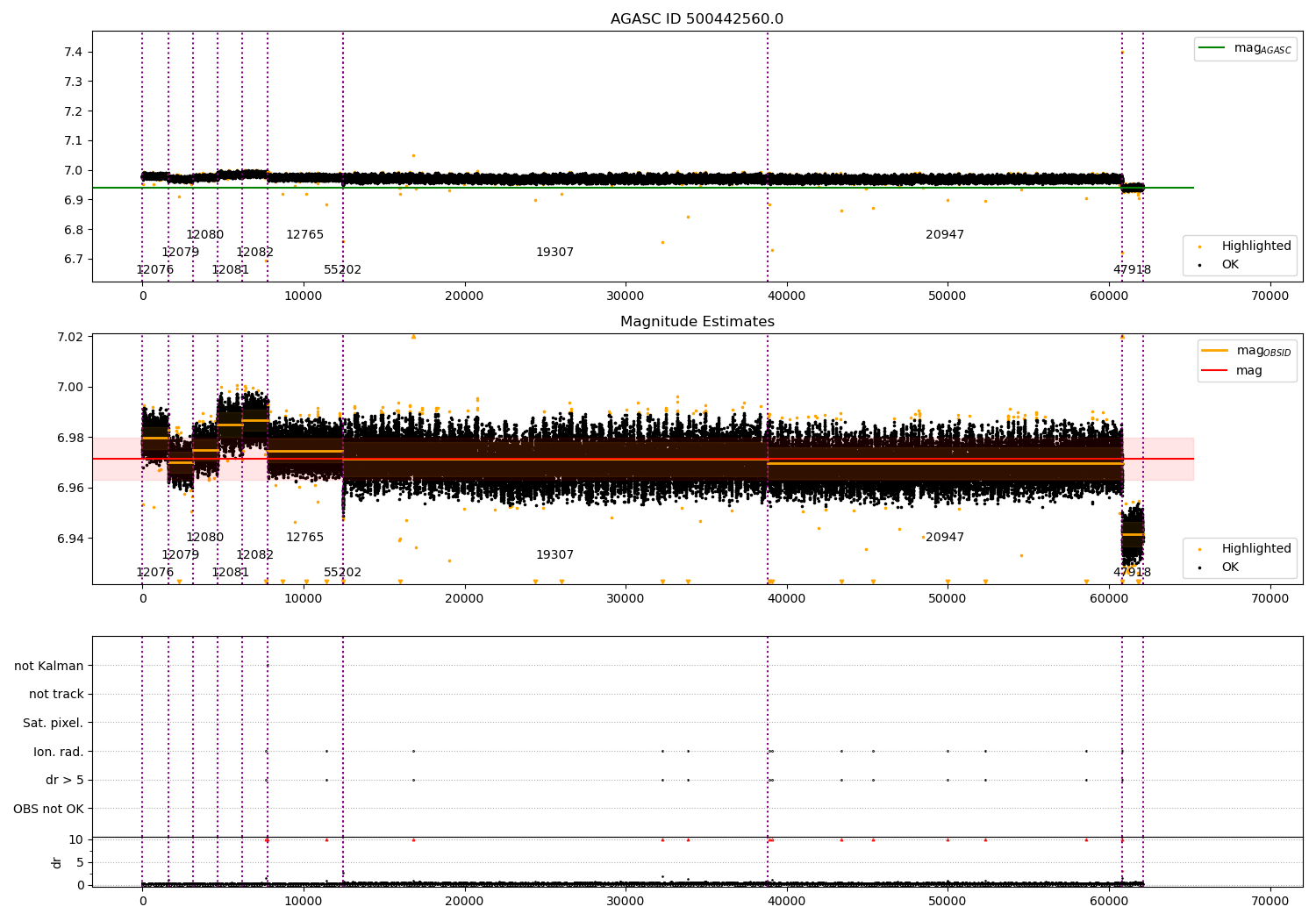Click OBSID label 12765 in top plot
1316x921 pixels.
click(305, 235)
